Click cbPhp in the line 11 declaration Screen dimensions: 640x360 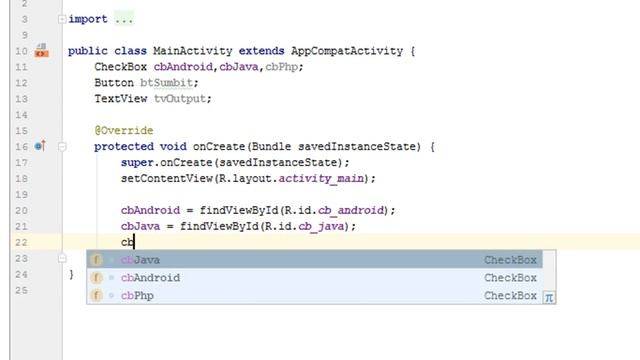(282, 67)
